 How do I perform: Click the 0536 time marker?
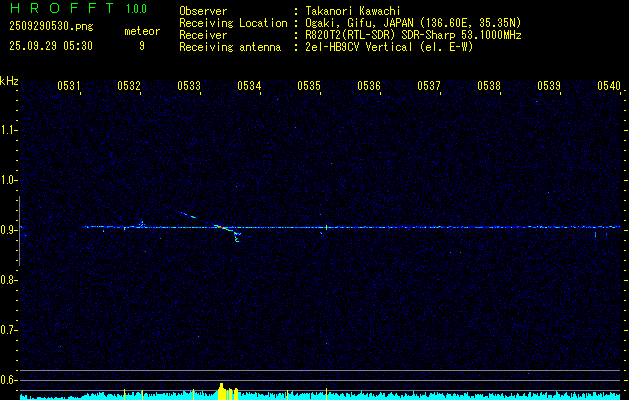click(369, 85)
